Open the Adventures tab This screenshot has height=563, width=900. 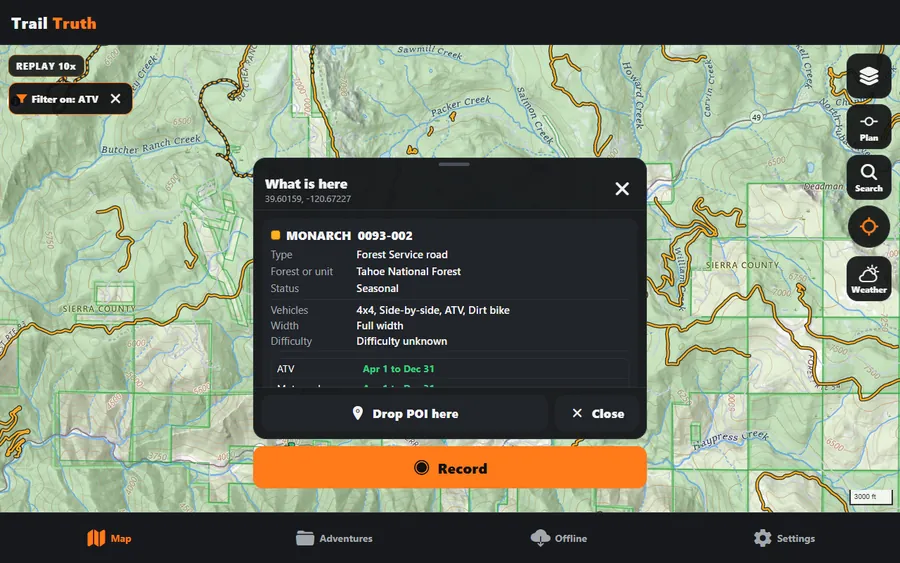click(x=334, y=538)
